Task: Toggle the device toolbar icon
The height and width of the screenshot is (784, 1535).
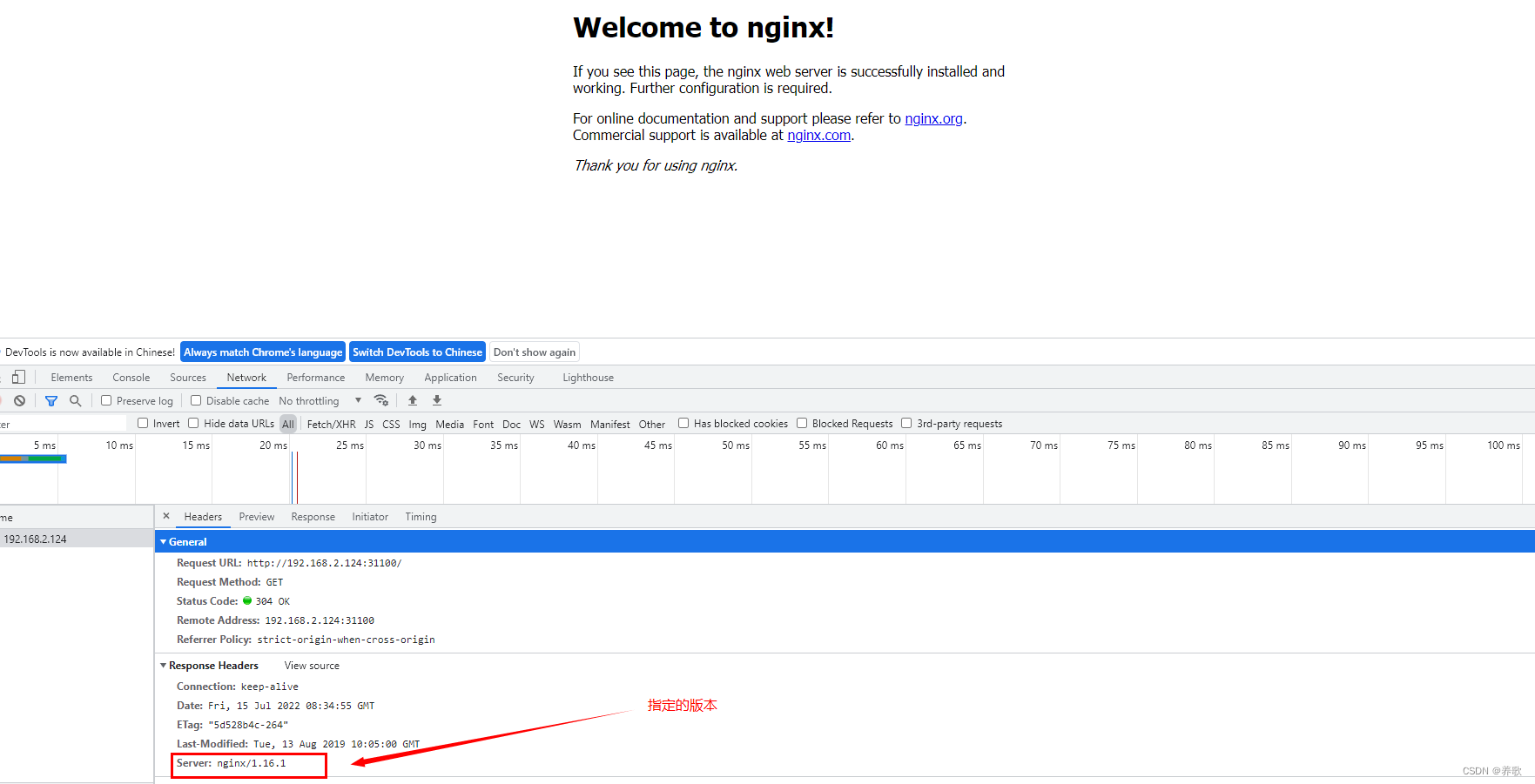Action: 18,377
